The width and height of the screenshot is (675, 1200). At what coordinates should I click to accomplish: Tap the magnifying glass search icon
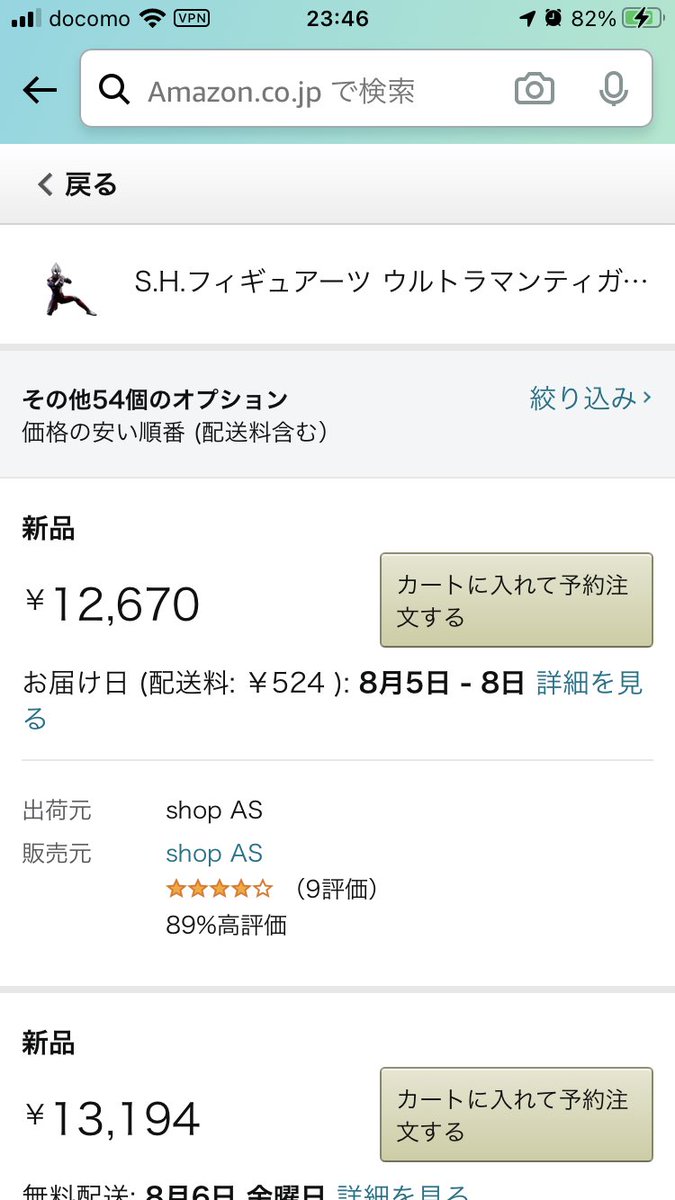pos(115,91)
